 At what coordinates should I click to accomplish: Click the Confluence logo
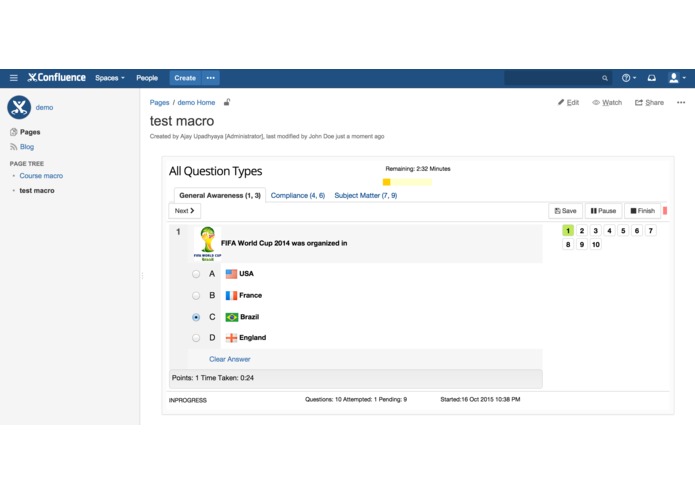point(56,78)
